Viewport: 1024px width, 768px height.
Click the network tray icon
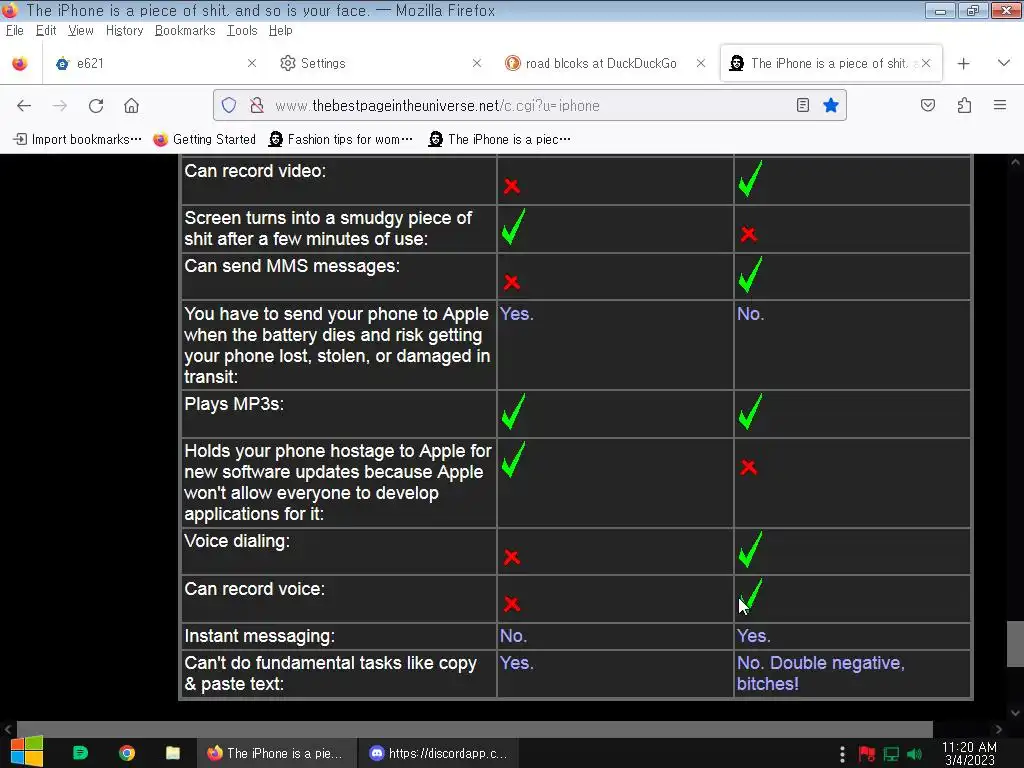pos(891,754)
